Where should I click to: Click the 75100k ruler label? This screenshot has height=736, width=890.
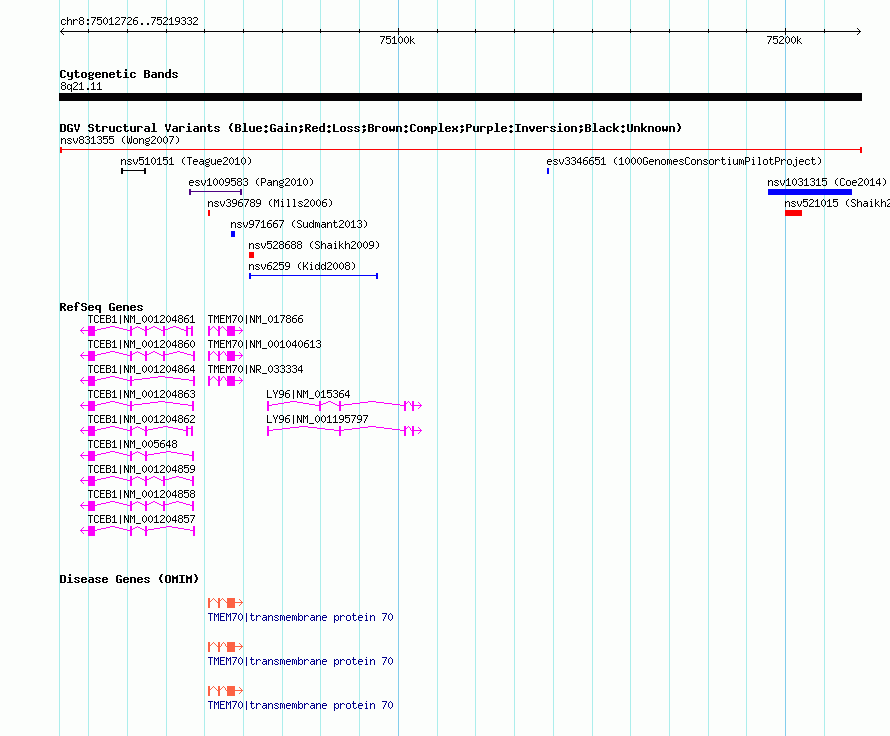tap(397, 40)
